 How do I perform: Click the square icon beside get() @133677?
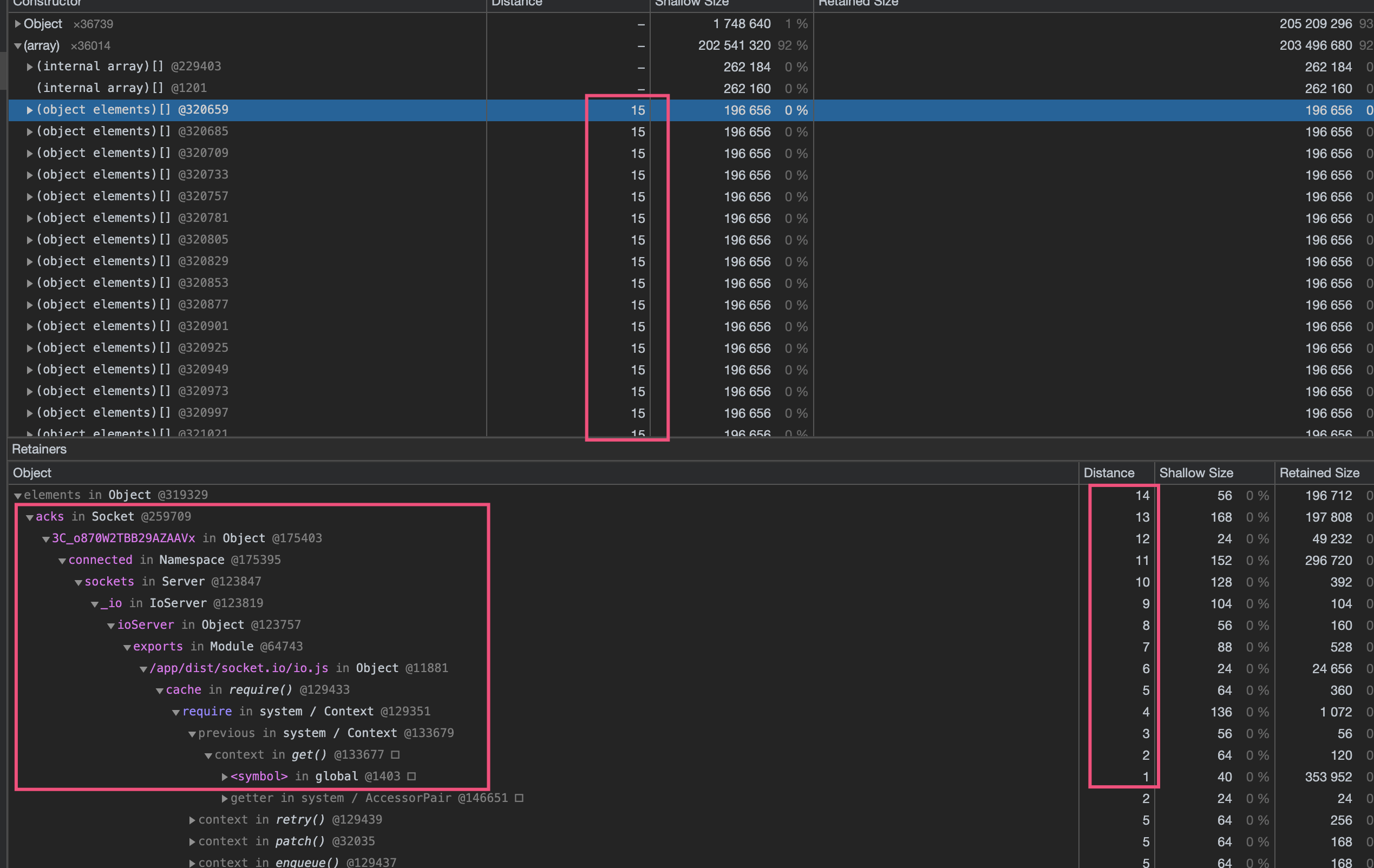coord(395,754)
